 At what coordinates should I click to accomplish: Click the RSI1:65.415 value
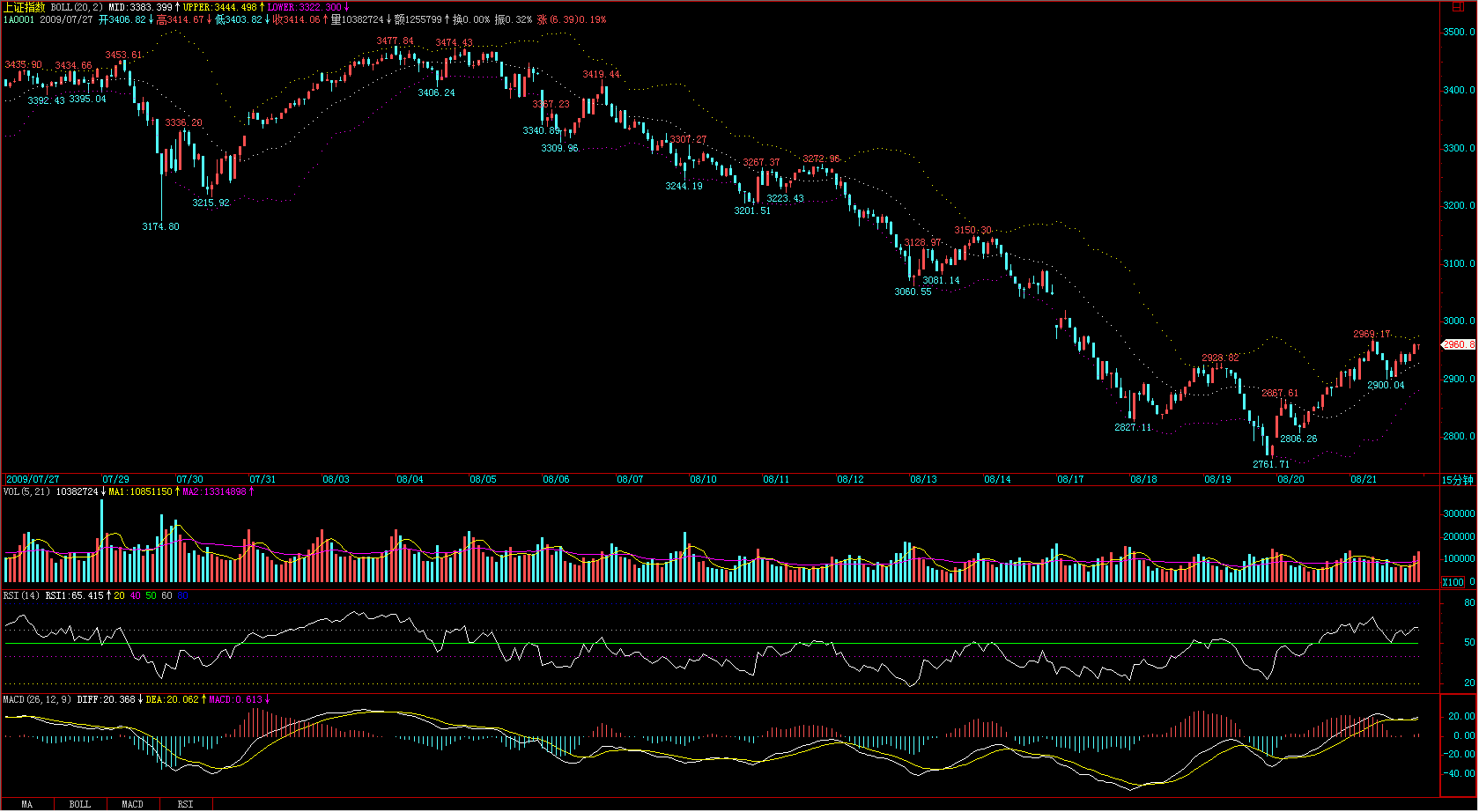point(74,595)
